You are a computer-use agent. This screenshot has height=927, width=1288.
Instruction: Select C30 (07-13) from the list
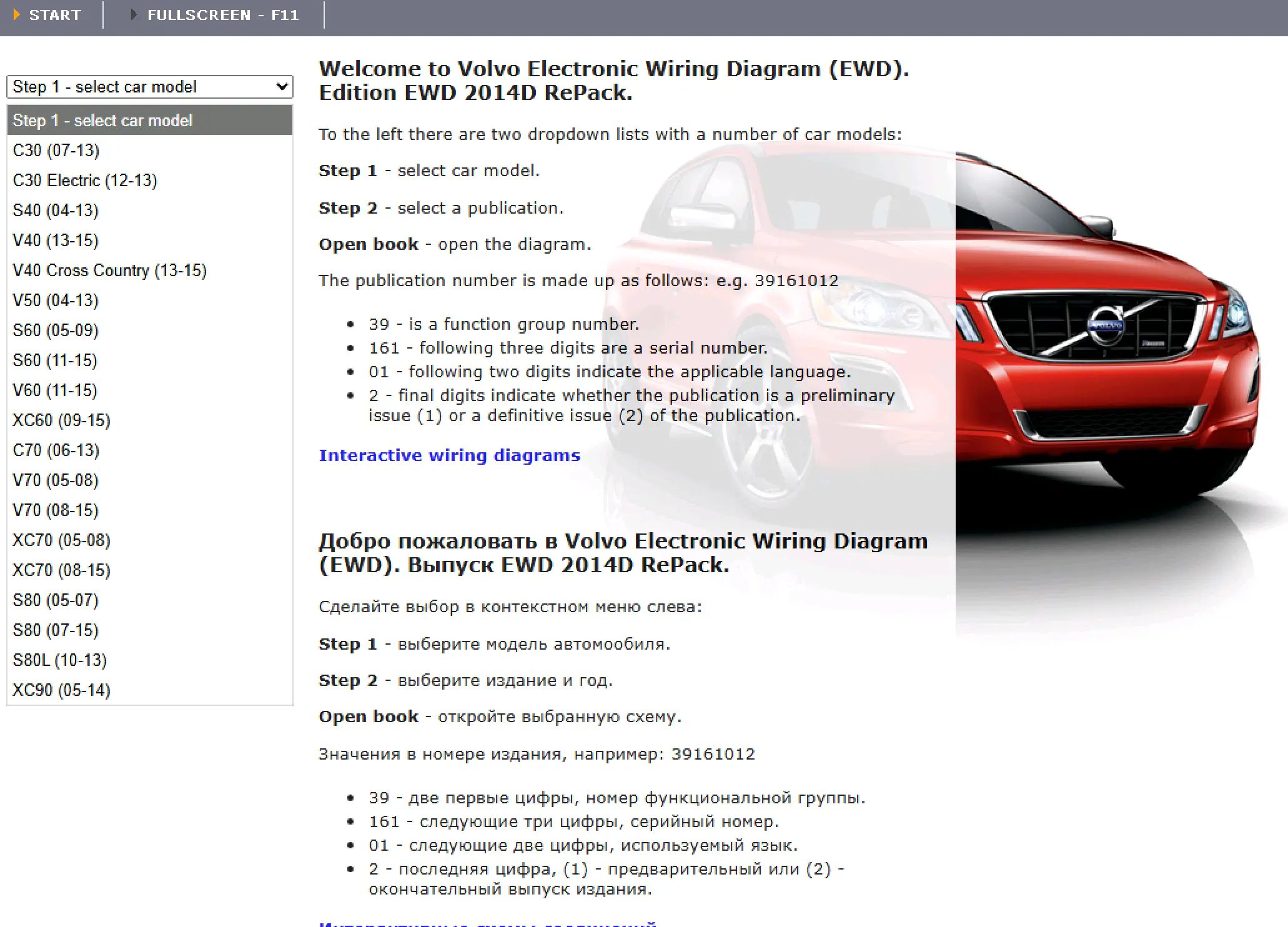tap(56, 151)
